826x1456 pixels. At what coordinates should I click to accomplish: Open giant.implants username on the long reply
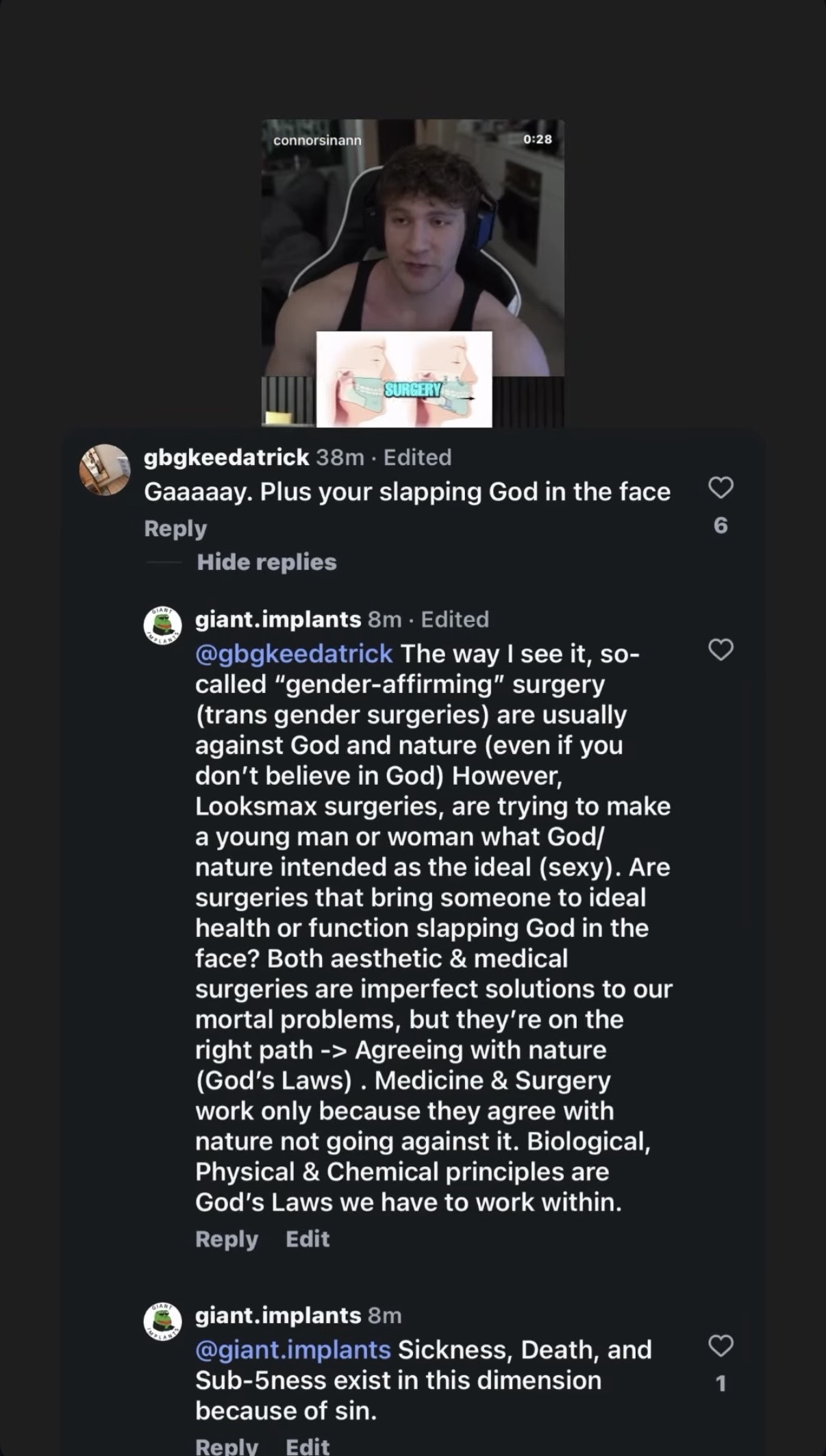tap(278, 619)
